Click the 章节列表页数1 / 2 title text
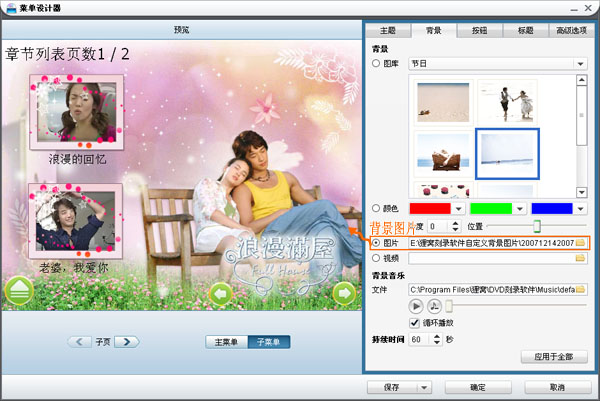600x401 pixels. pos(67,54)
